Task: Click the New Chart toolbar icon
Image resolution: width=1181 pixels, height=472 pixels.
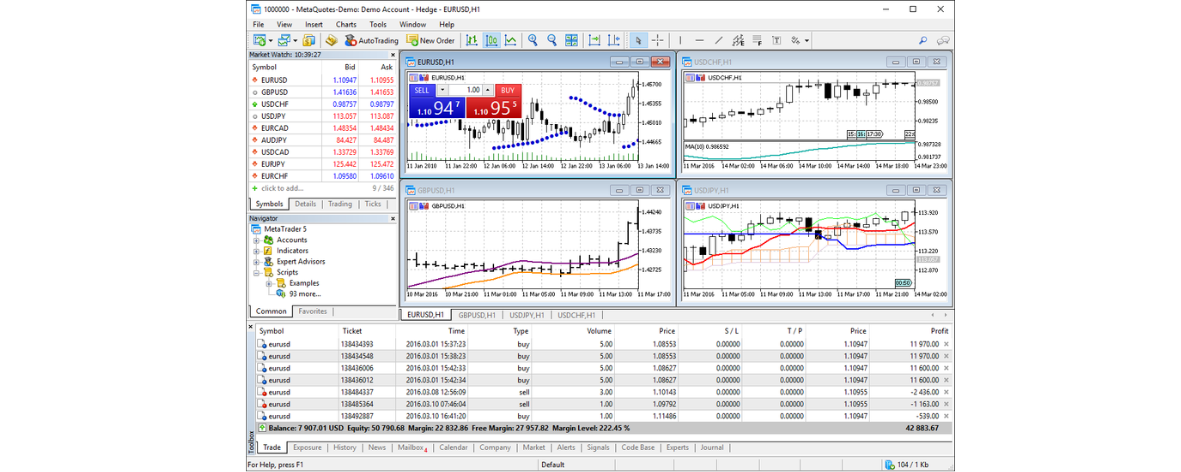Action: click(x=259, y=40)
